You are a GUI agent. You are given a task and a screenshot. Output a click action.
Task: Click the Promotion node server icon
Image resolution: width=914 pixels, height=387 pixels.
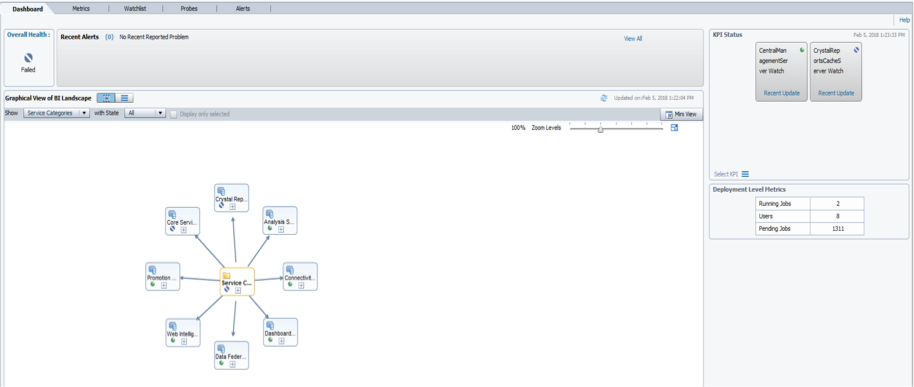(152, 269)
